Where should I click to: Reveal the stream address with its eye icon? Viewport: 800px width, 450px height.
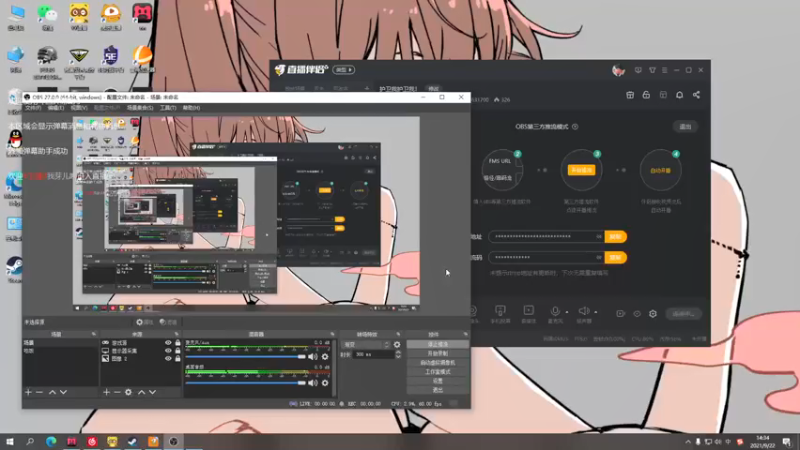tap(598, 237)
